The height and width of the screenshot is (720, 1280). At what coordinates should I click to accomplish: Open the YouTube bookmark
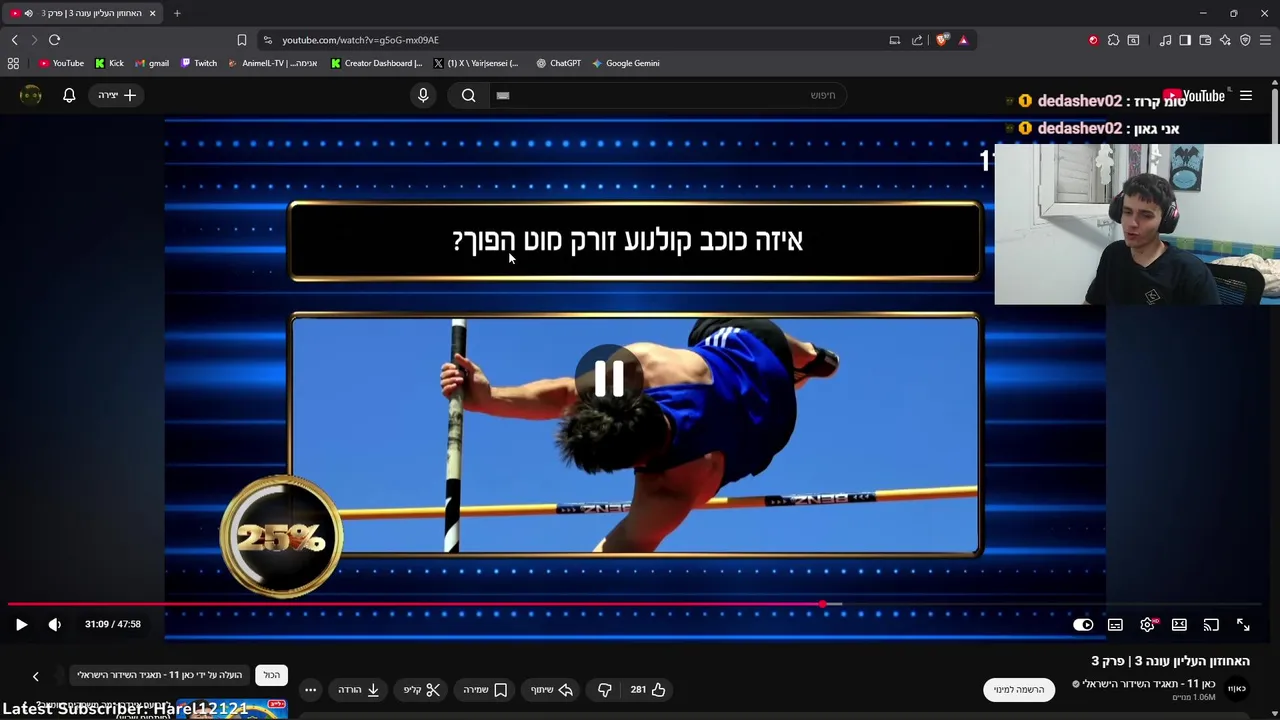pyautogui.click(x=61, y=63)
